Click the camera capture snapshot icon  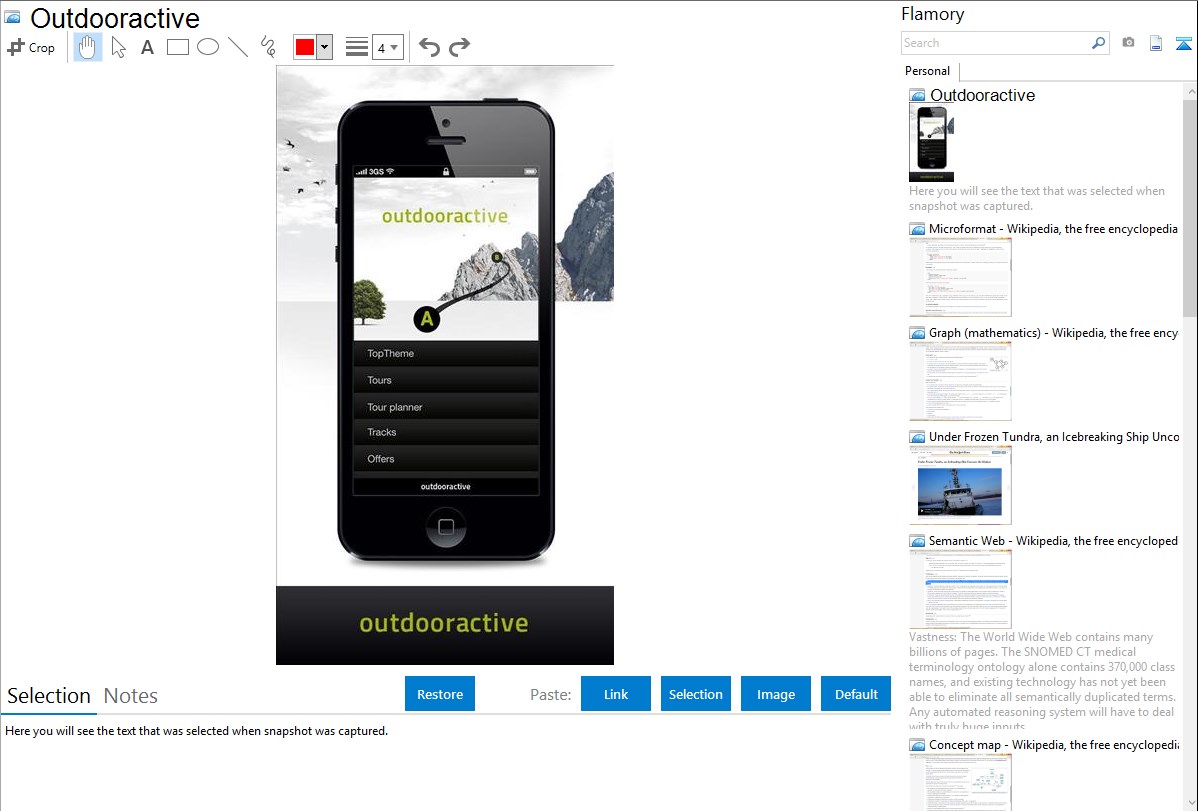click(1128, 43)
